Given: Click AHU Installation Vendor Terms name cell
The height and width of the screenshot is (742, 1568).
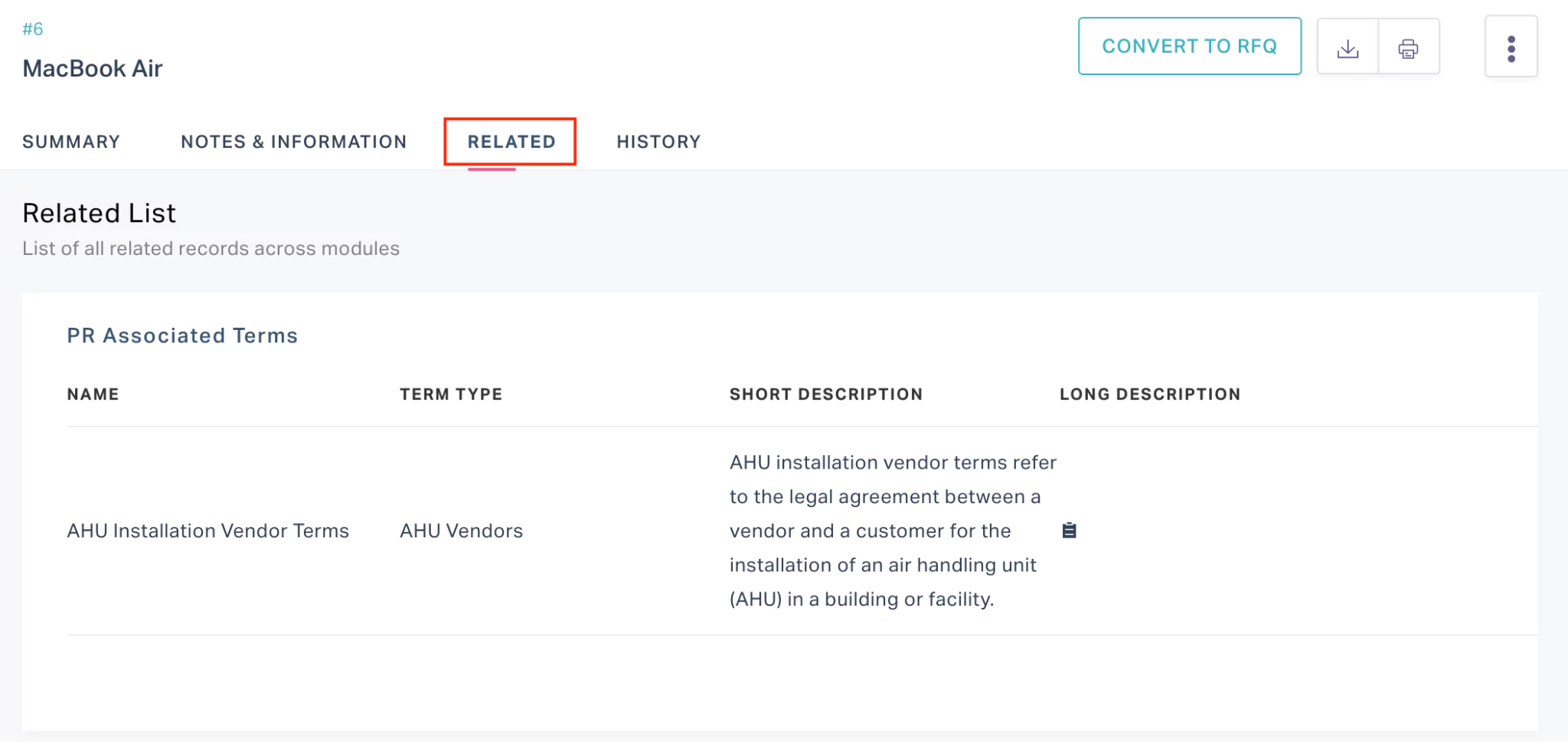Looking at the screenshot, I should click(208, 531).
